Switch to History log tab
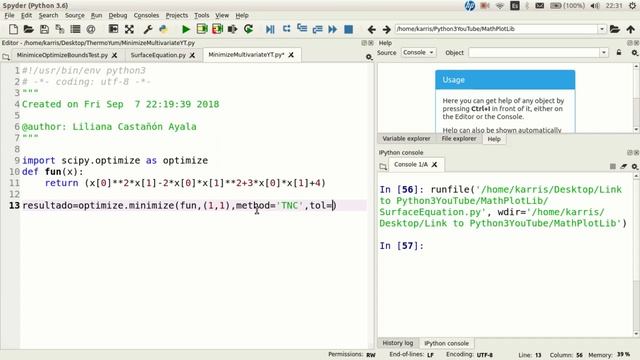 pos(398,343)
